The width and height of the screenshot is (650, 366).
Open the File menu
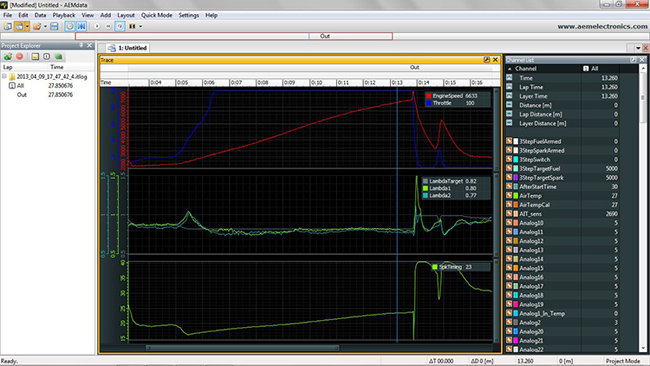pyautogui.click(x=7, y=15)
